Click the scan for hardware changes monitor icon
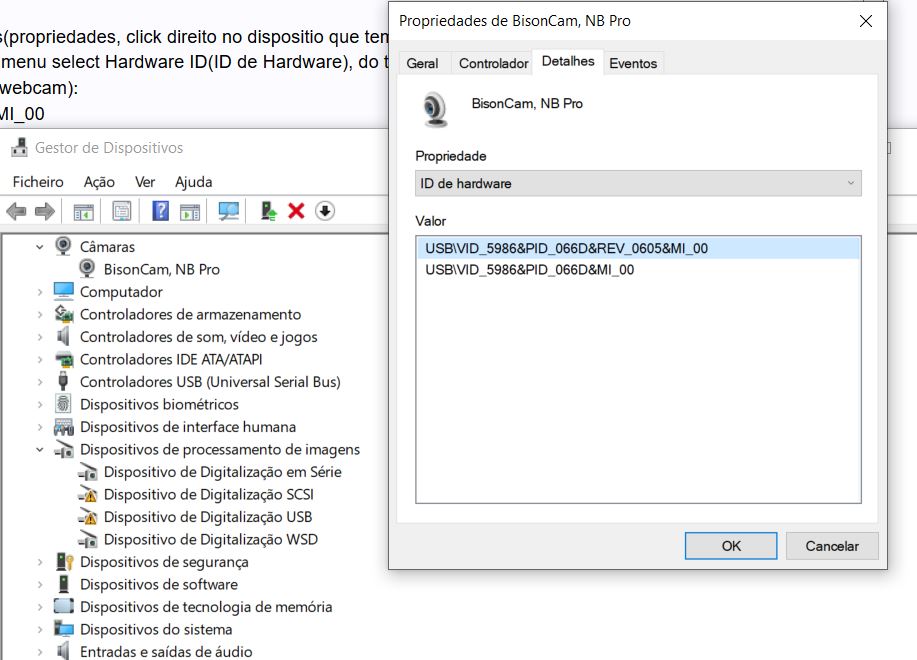This screenshot has width=917, height=660. coord(229,211)
